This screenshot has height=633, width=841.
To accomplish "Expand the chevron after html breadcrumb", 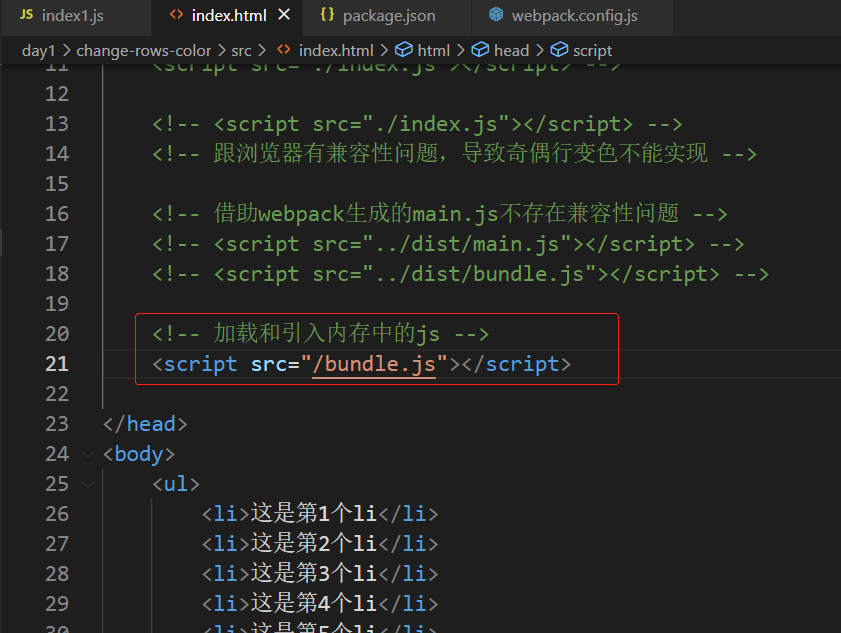I will 461,50.
